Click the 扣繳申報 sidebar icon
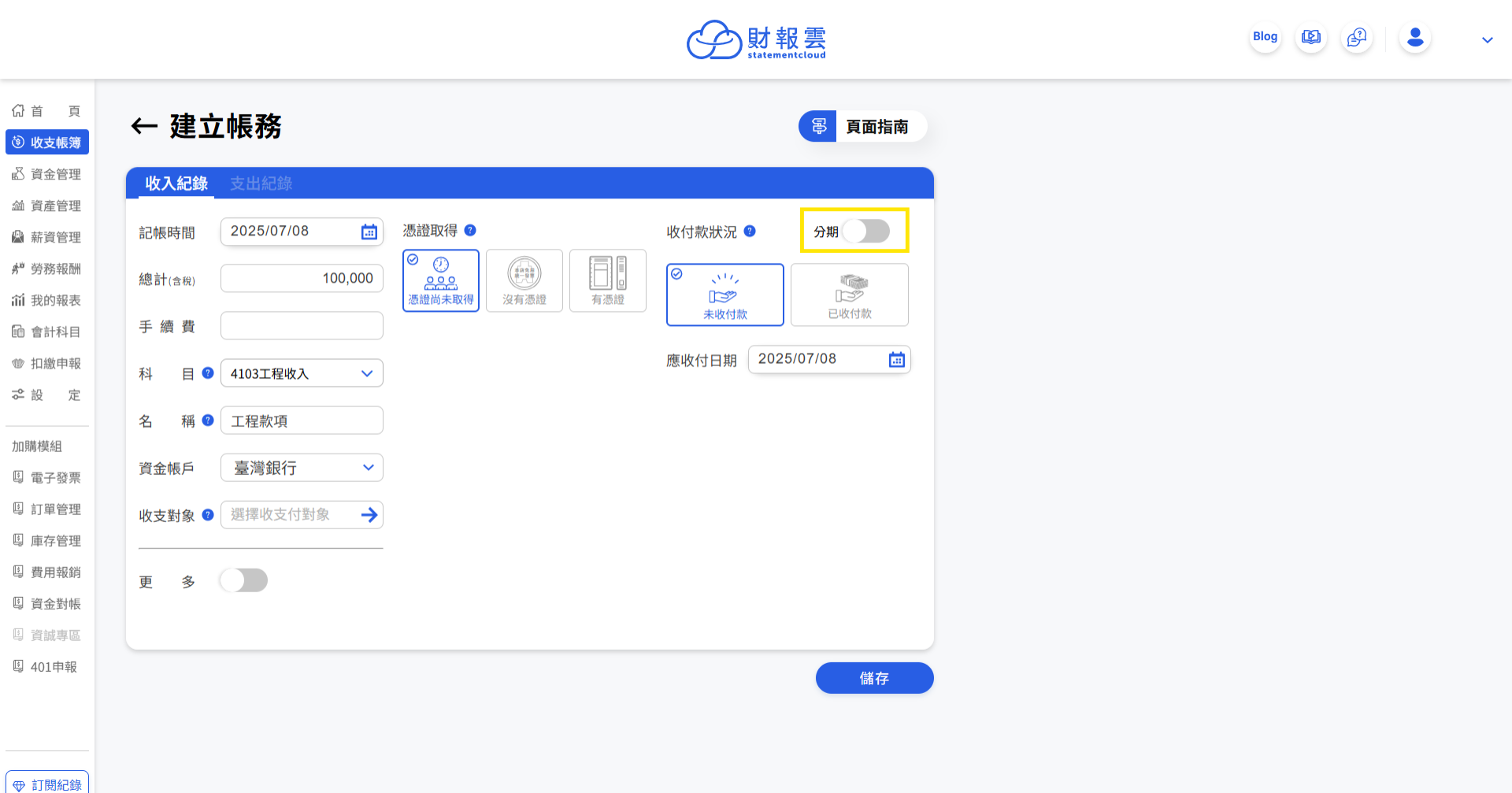 pyautogui.click(x=18, y=362)
